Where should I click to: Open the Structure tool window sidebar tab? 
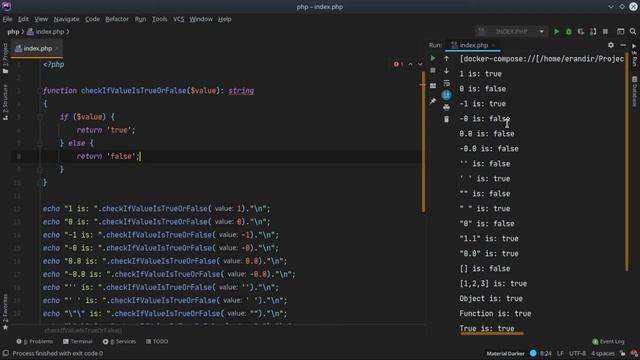pyautogui.click(x=5, y=102)
